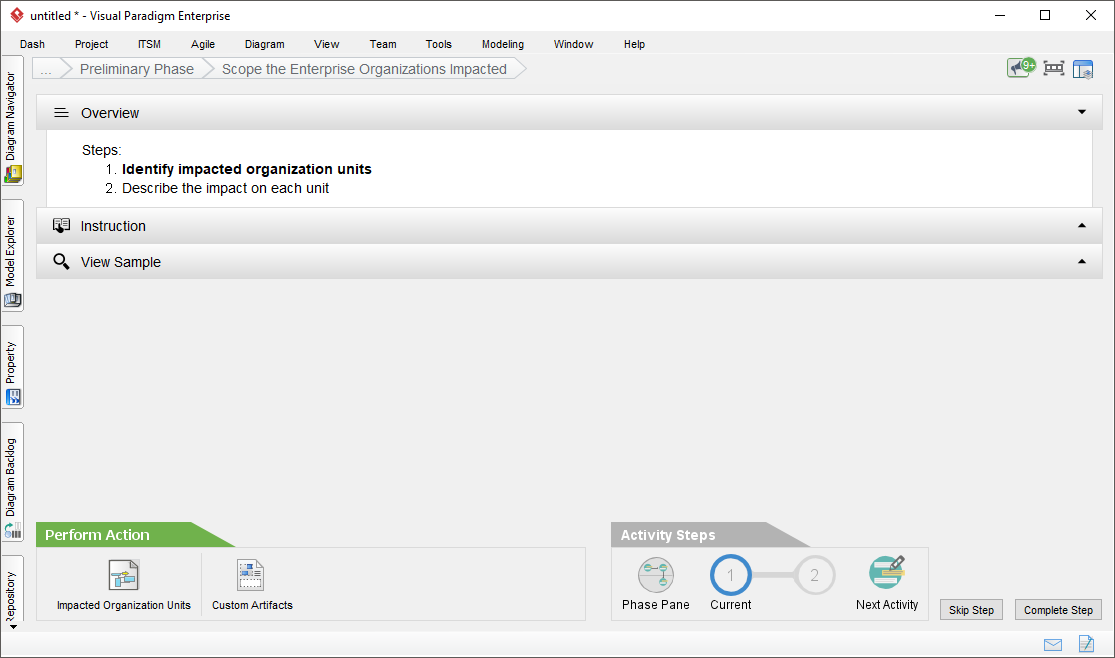Select step 2 circle in Activity Steps
Viewport: 1115px width, 658px height.
point(815,575)
